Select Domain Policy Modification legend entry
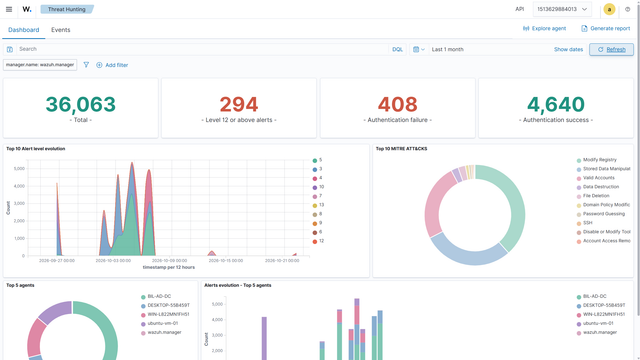This screenshot has width=640, height=360. tap(604, 205)
